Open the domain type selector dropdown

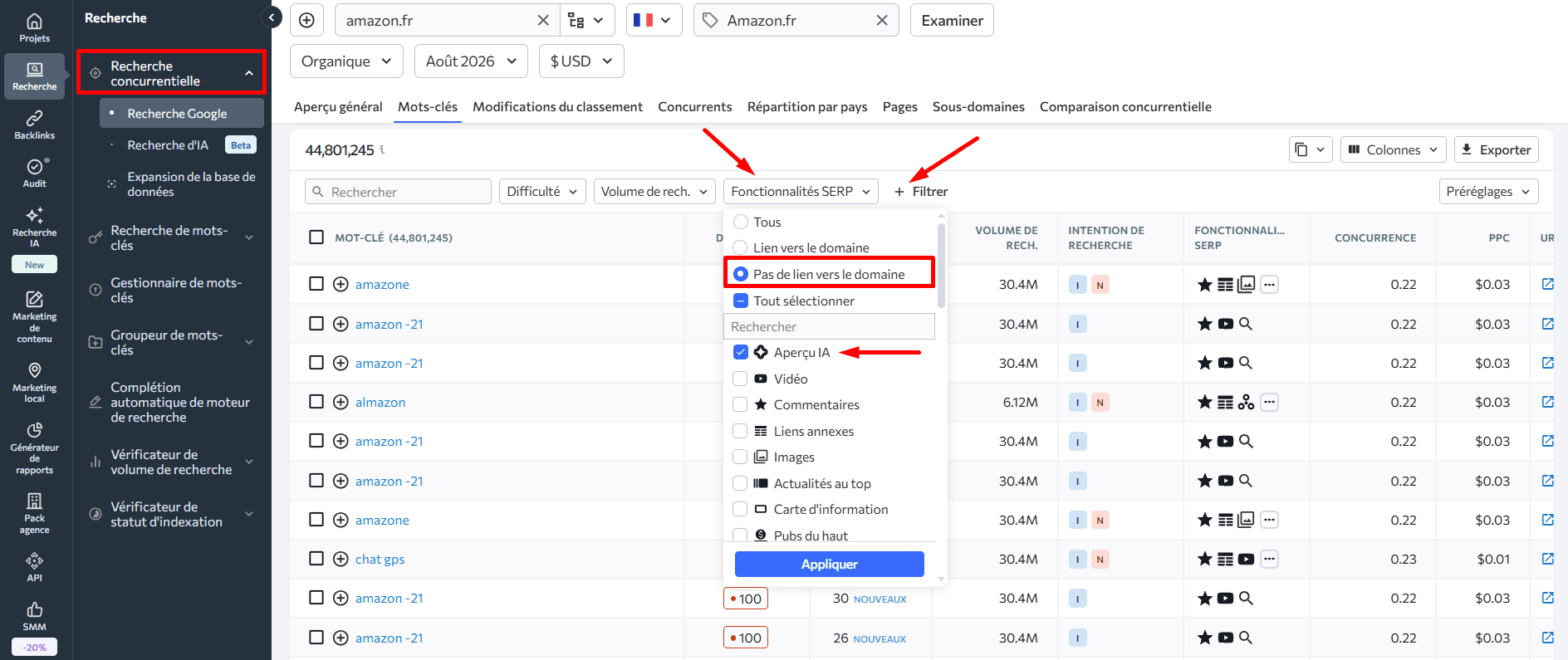pyautogui.click(x=587, y=21)
